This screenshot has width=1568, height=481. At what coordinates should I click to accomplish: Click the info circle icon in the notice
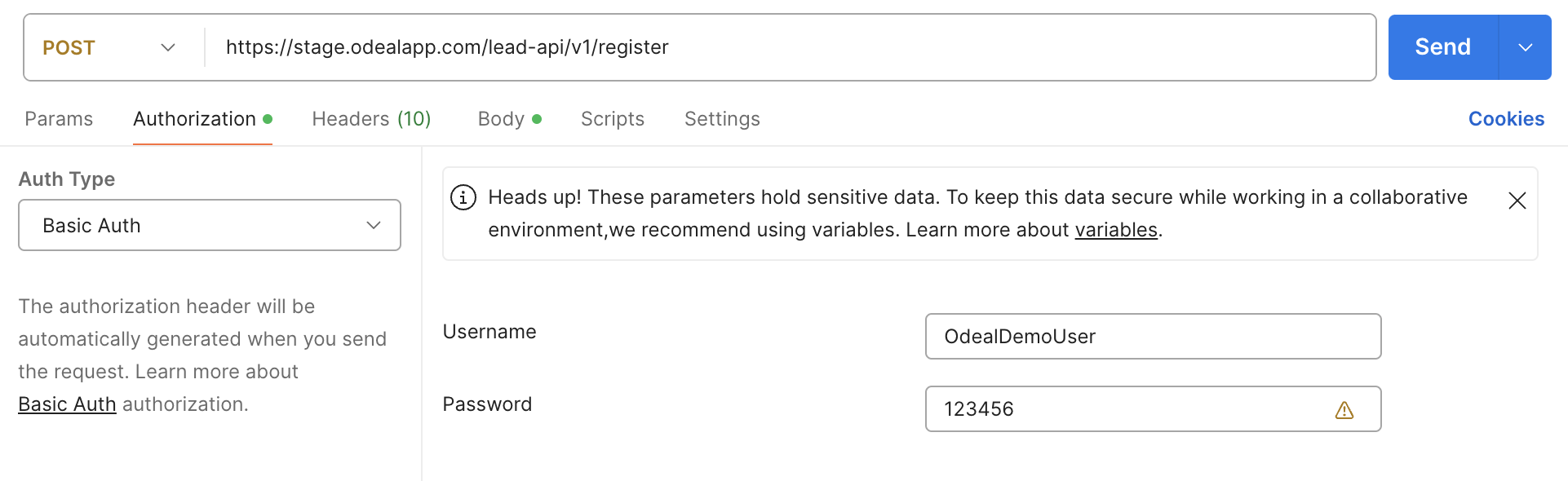pos(463,197)
